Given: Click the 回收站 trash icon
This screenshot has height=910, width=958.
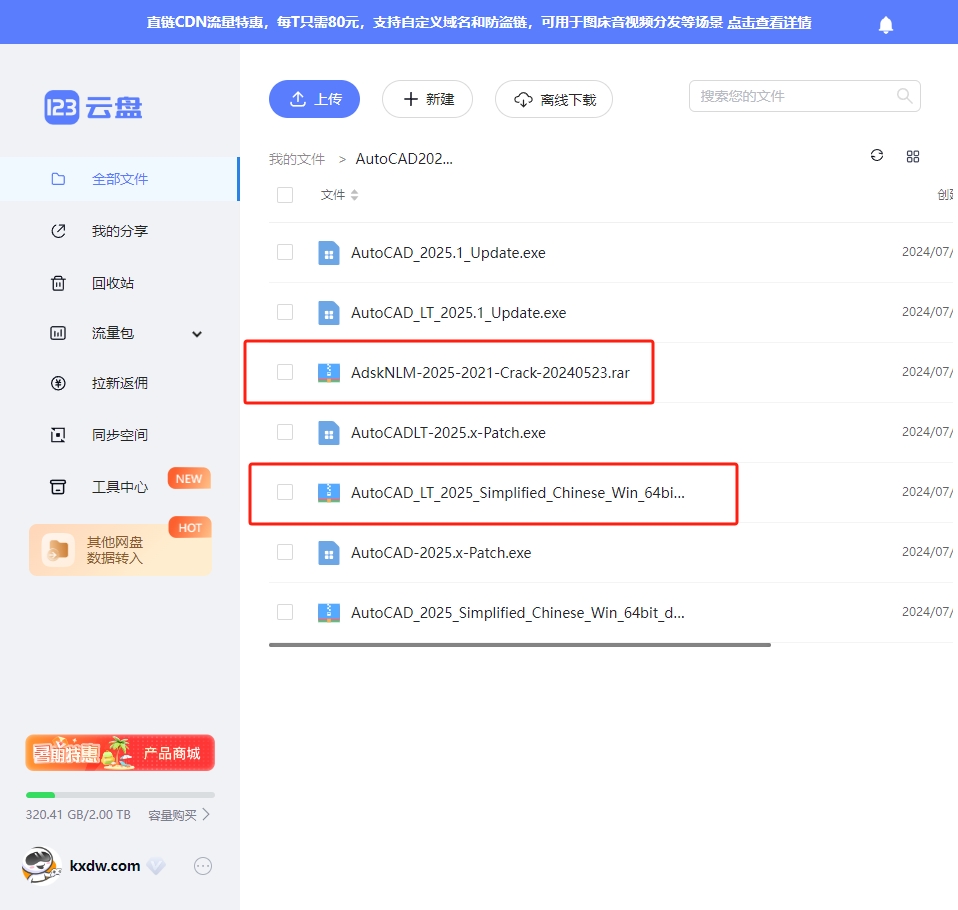Looking at the screenshot, I should 58,283.
